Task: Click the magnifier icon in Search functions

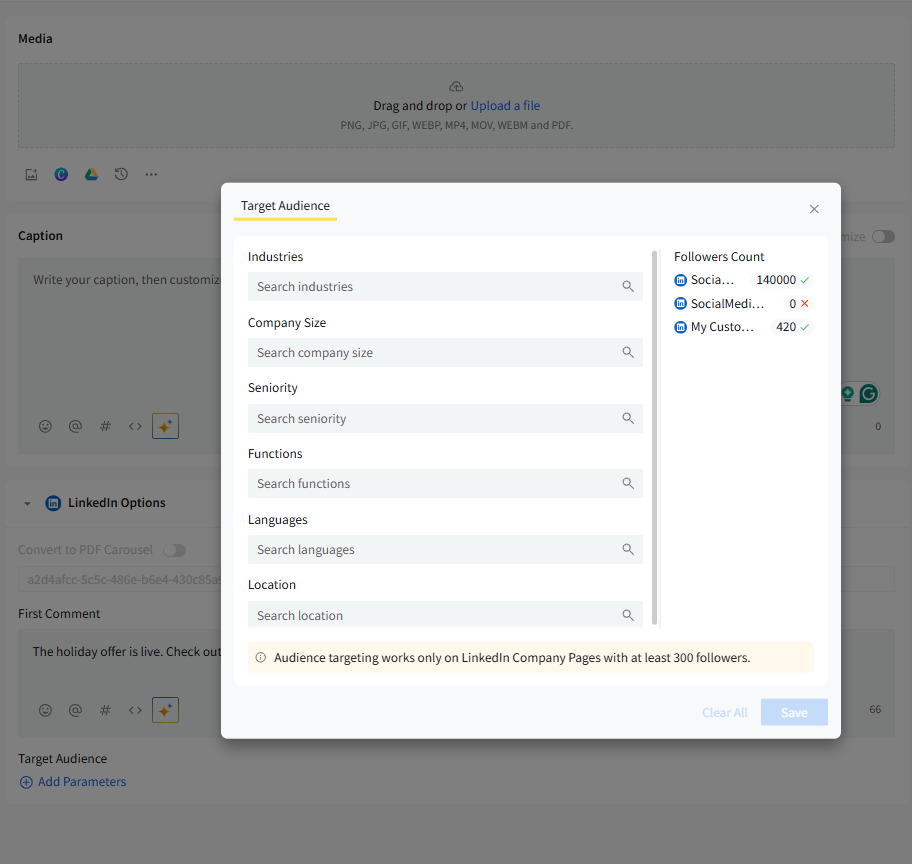Action: point(628,483)
